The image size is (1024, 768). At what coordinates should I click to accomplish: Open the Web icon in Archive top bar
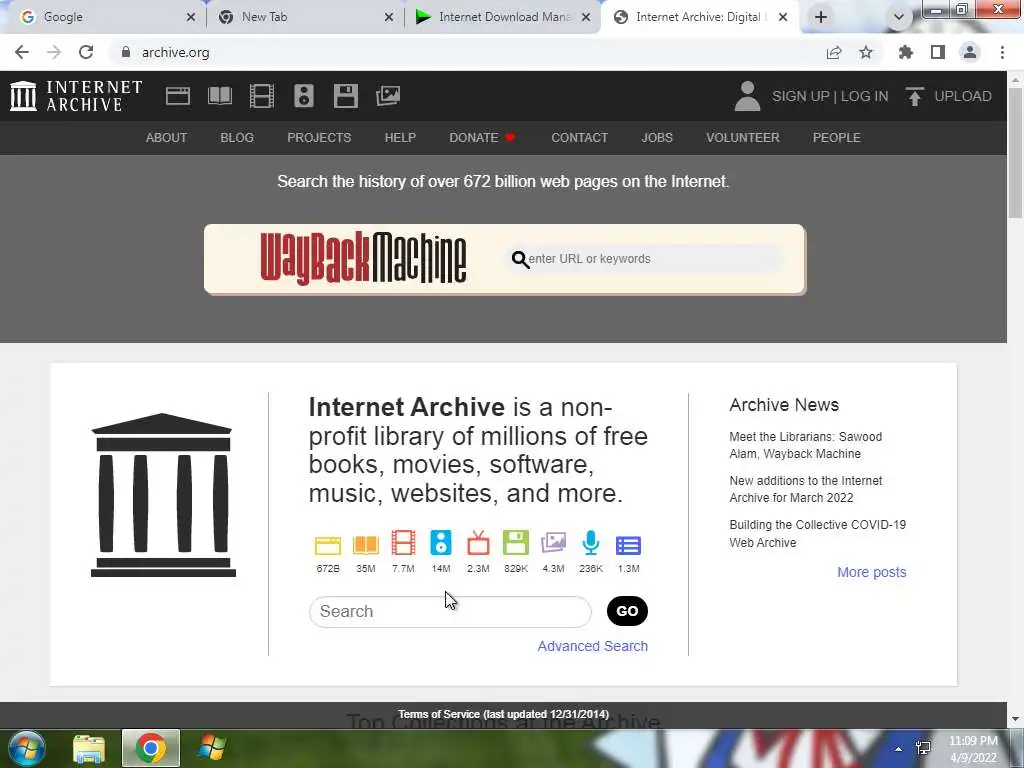[x=178, y=96]
